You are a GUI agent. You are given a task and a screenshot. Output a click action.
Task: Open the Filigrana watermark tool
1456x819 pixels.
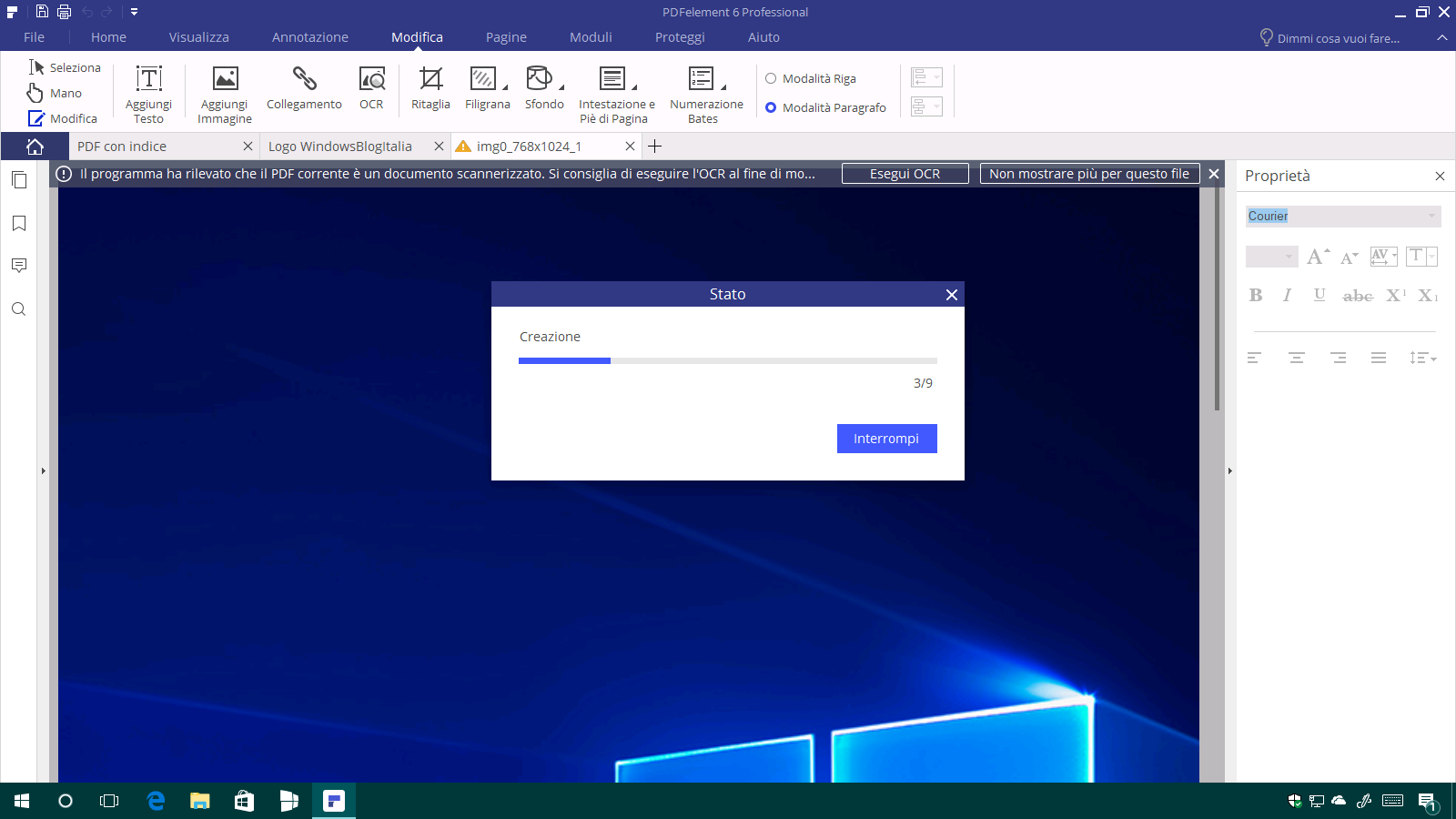click(488, 88)
